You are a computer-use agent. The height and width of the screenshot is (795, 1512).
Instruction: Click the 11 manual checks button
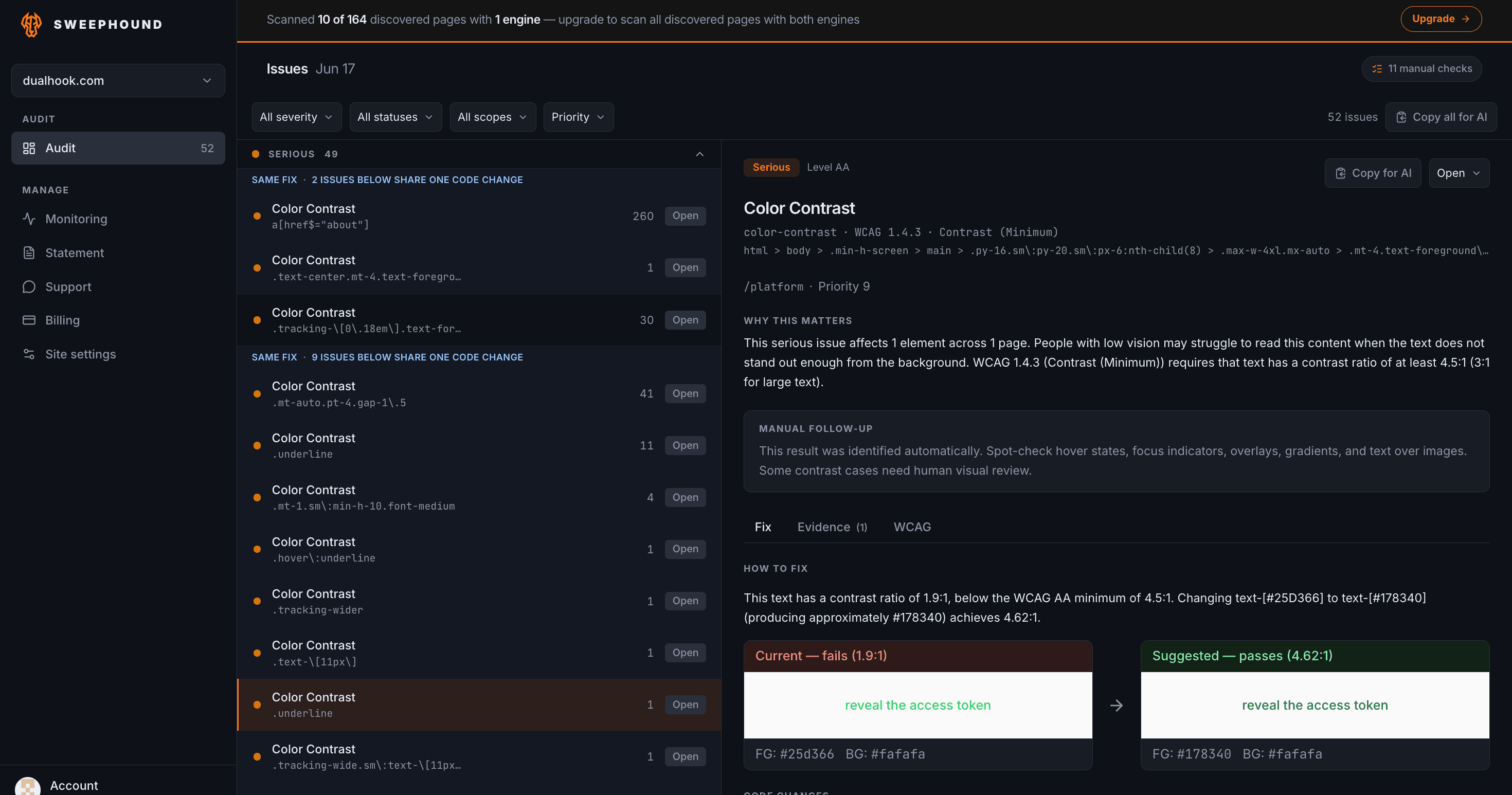(x=1421, y=68)
